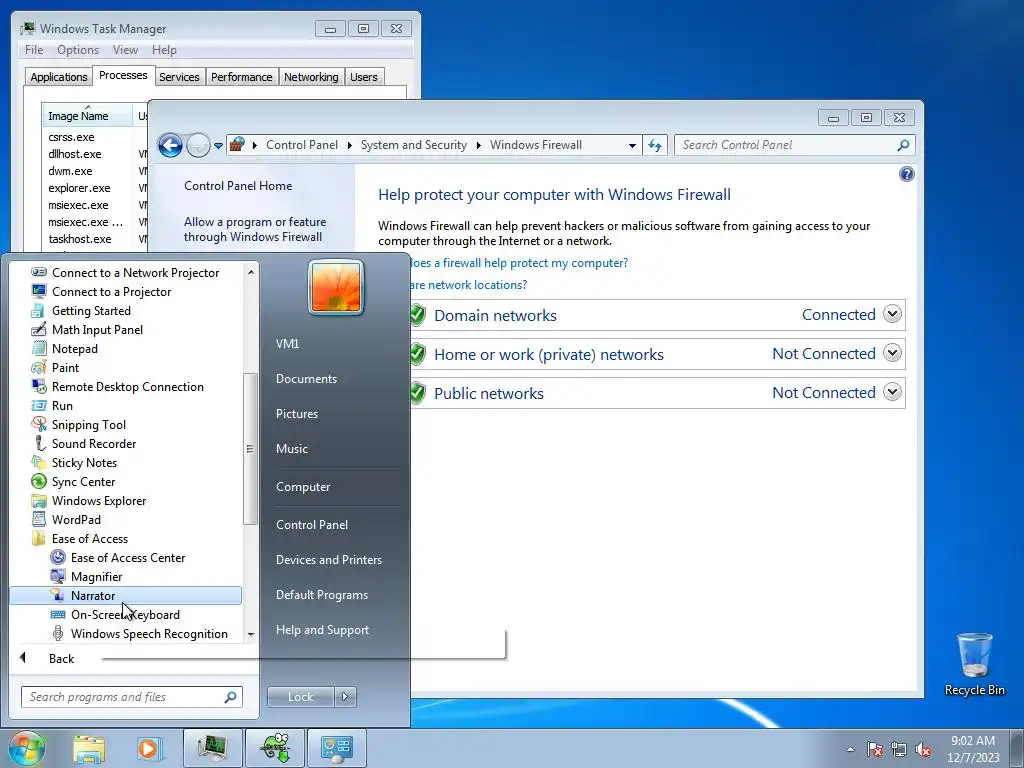The height and width of the screenshot is (768, 1024).
Task: Open Sticky Notes
Action: [84, 463]
